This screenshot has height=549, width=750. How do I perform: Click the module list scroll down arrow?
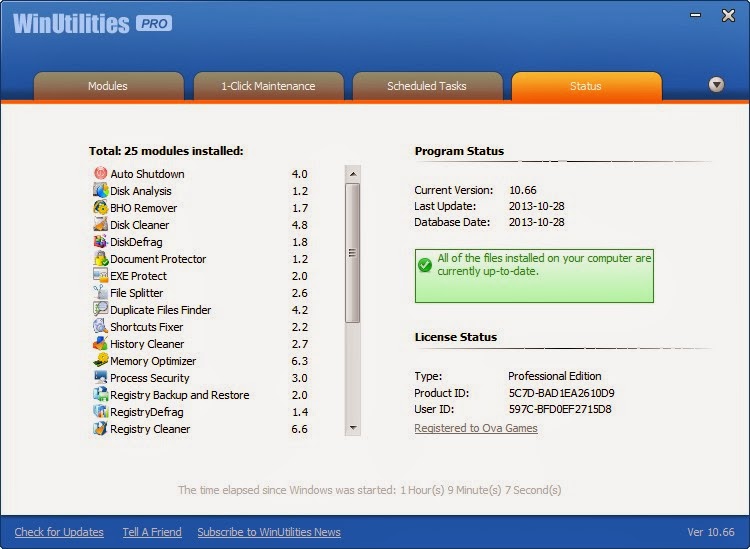click(353, 428)
